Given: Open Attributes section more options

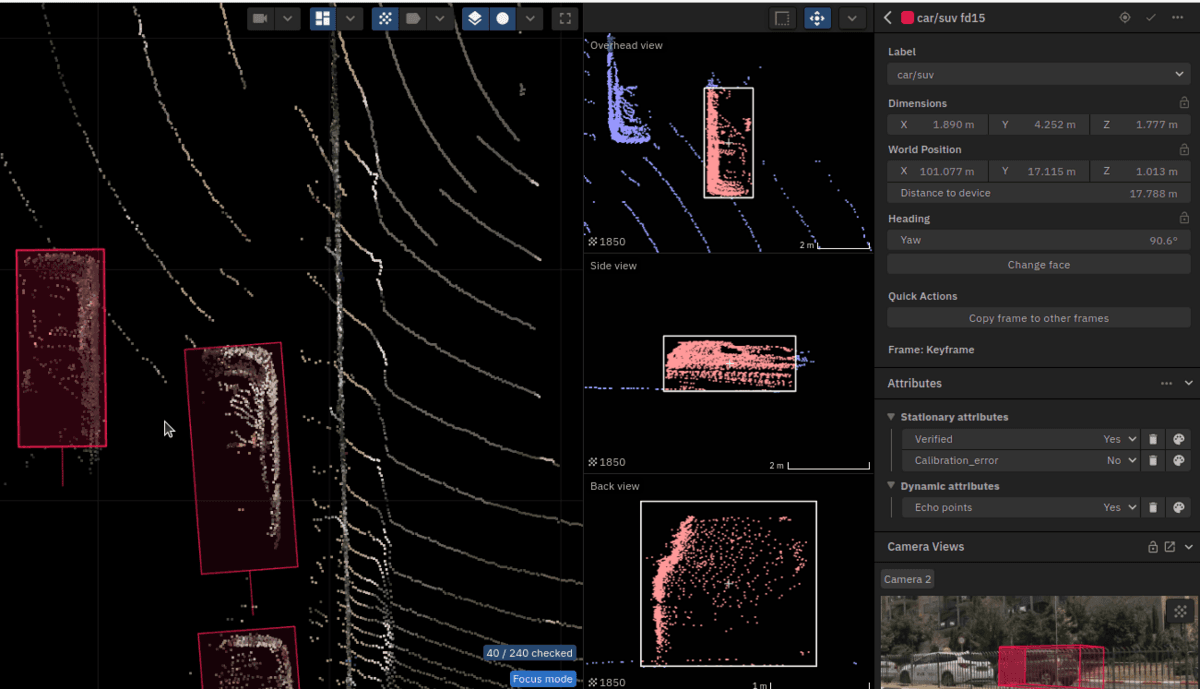Looking at the screenshot, I should [1166, 383].
